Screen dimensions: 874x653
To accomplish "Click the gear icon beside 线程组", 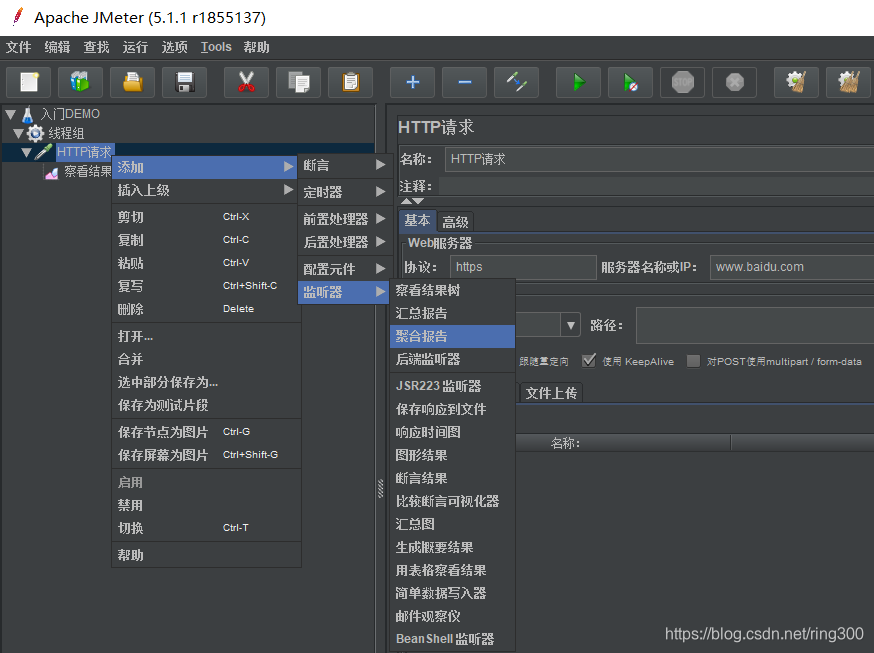I will click(x=36, y=133).
